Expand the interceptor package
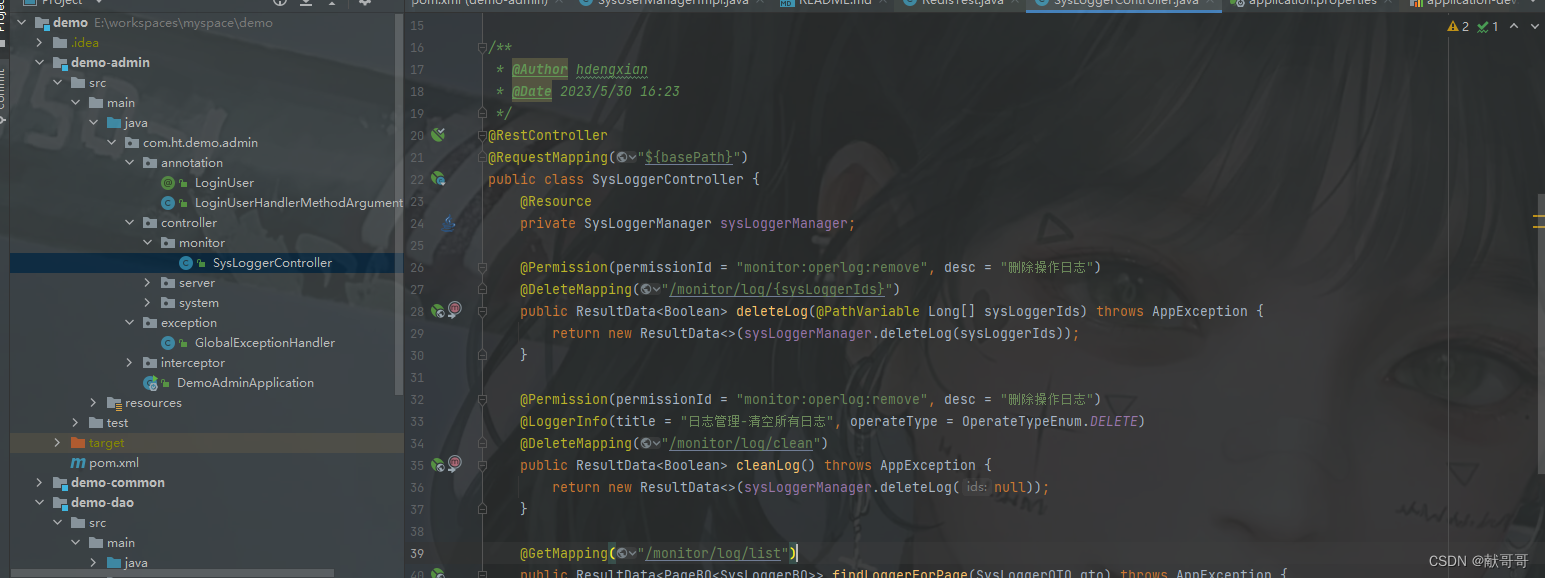1545x578 pixels. [130, 363]
